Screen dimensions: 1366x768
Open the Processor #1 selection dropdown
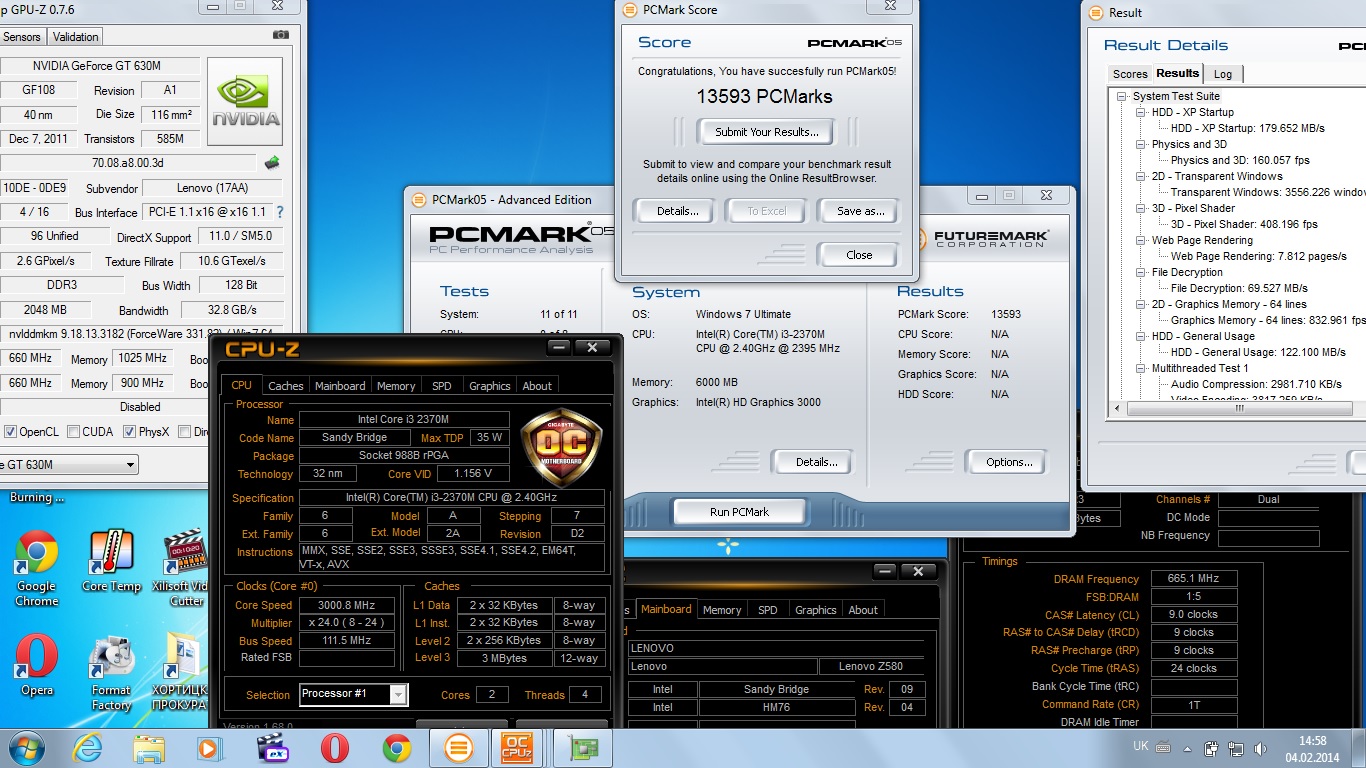coord(398,694)
